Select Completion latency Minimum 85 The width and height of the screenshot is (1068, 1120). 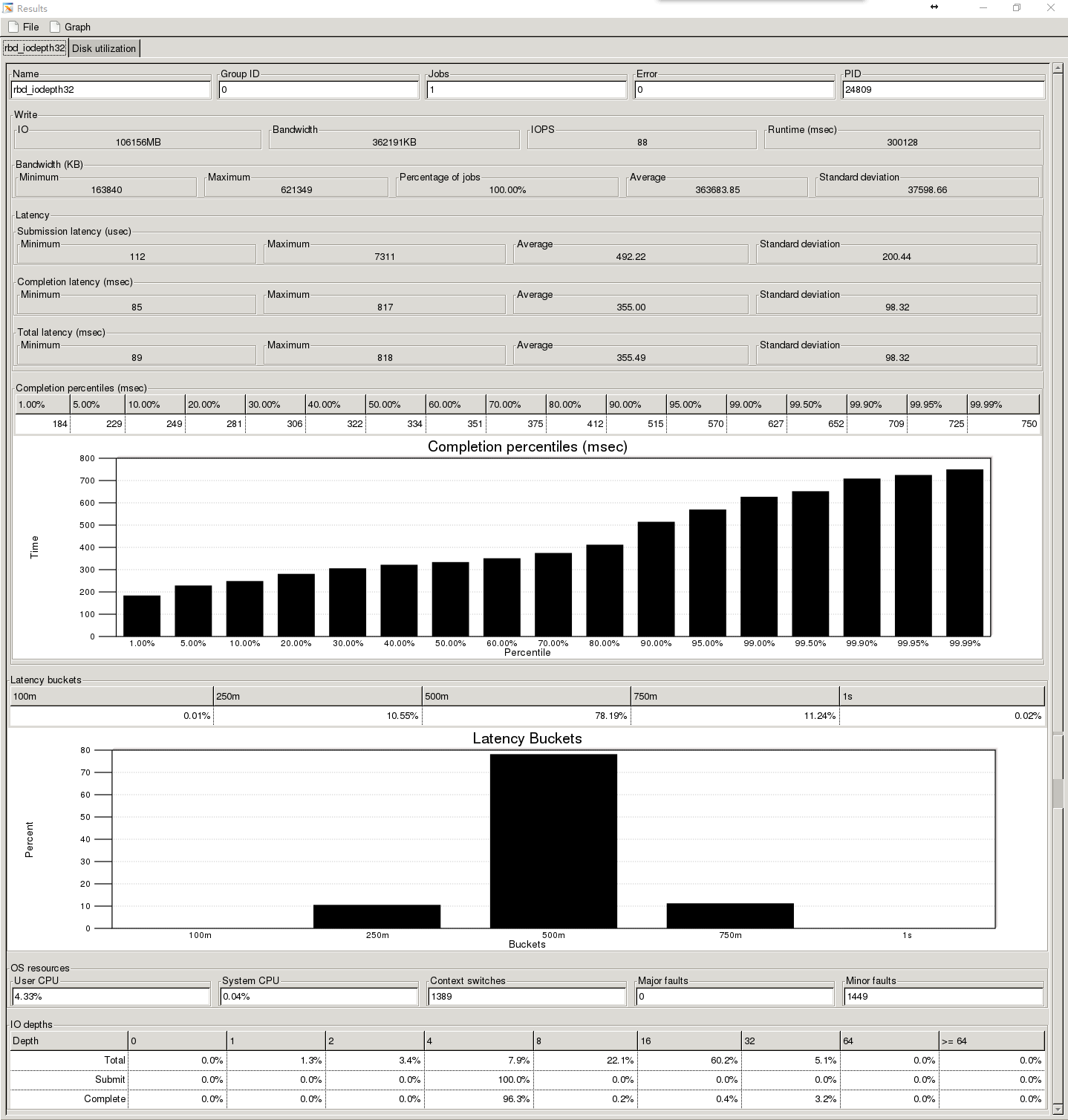point(137,307)
